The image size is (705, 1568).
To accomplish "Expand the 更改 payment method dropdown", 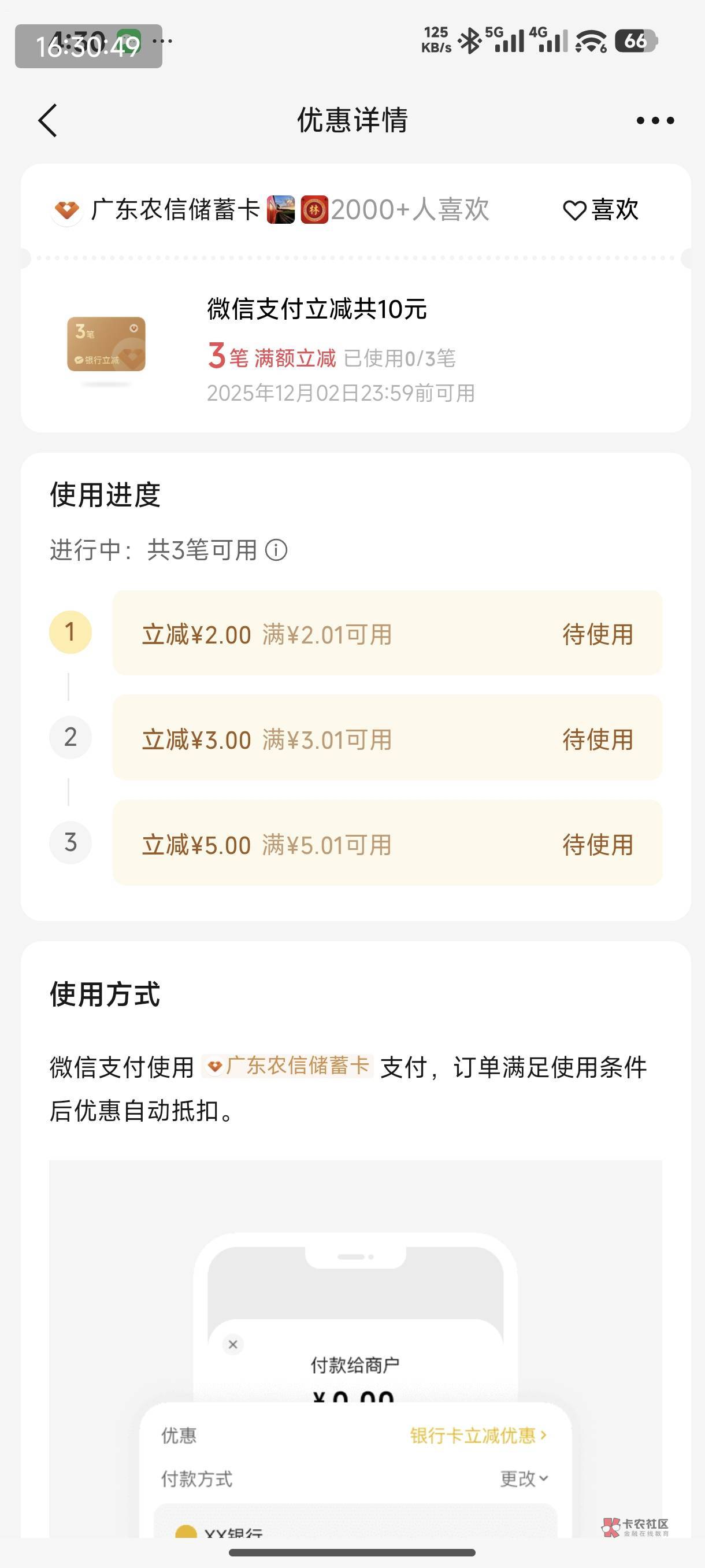I will [x=524, y=1478].
